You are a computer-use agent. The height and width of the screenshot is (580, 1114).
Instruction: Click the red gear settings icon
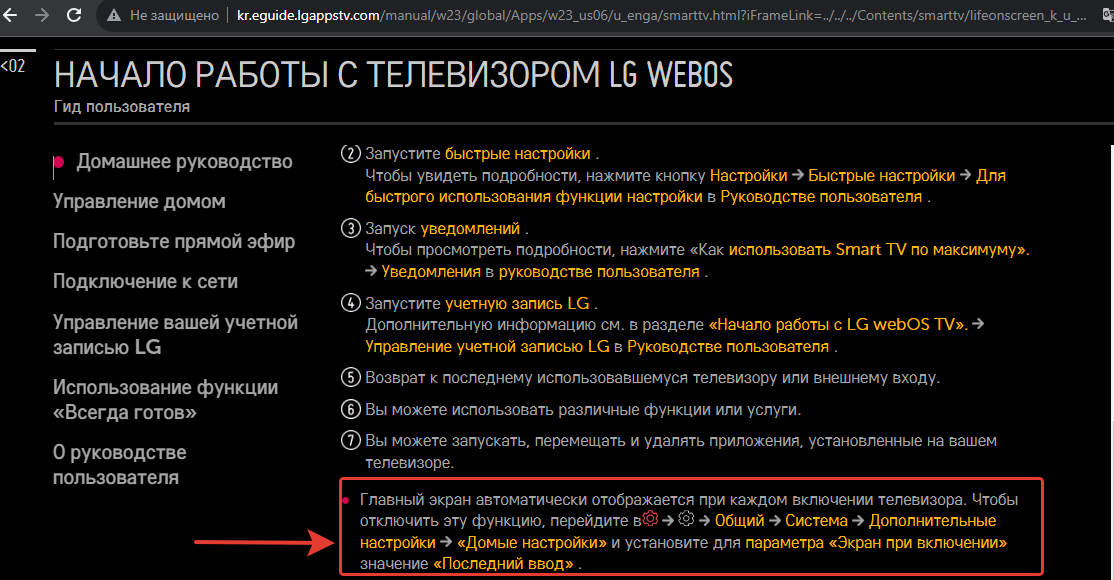650,519
